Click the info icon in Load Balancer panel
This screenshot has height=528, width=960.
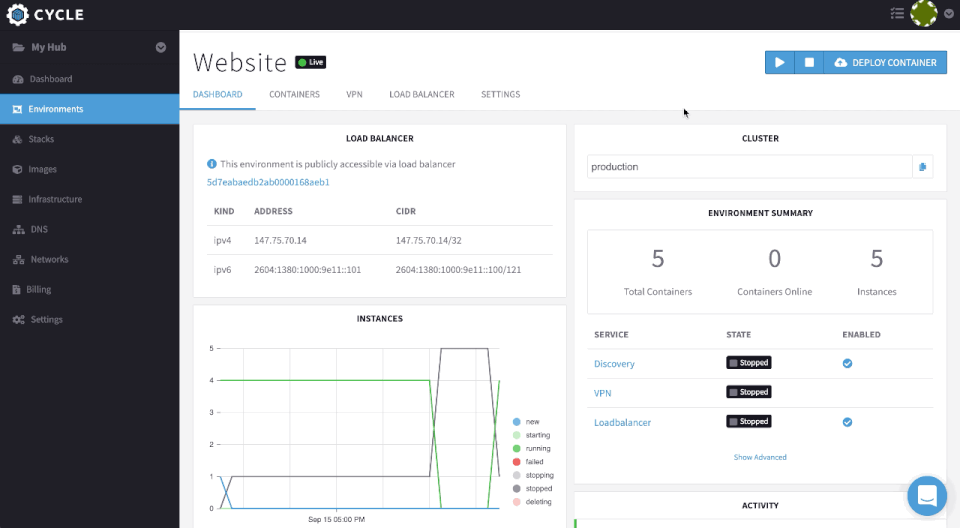tap(212, 164)
